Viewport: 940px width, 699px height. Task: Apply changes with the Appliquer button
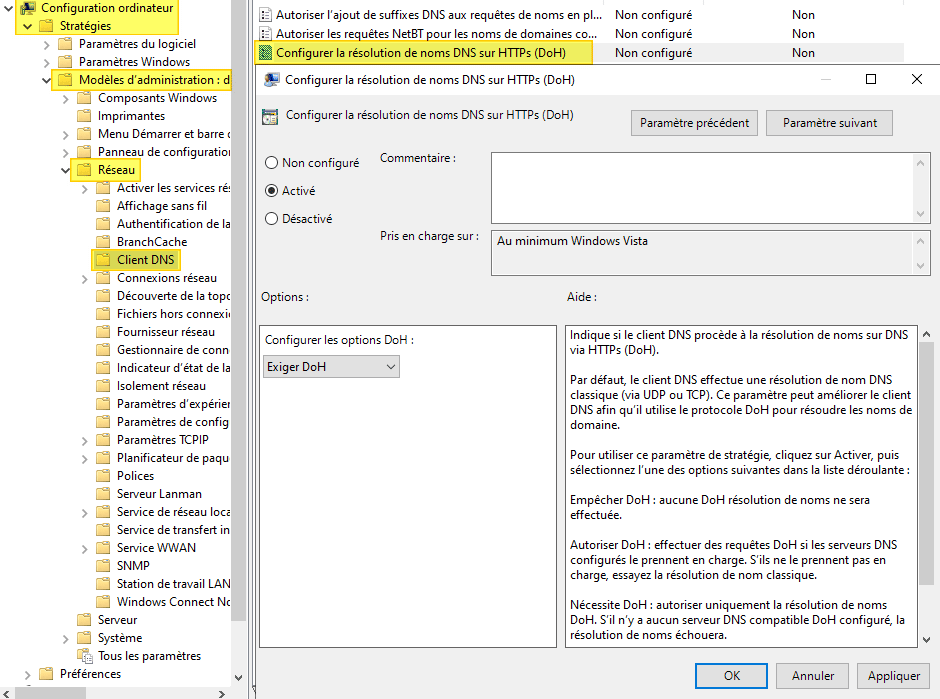(x=893, y=676)
